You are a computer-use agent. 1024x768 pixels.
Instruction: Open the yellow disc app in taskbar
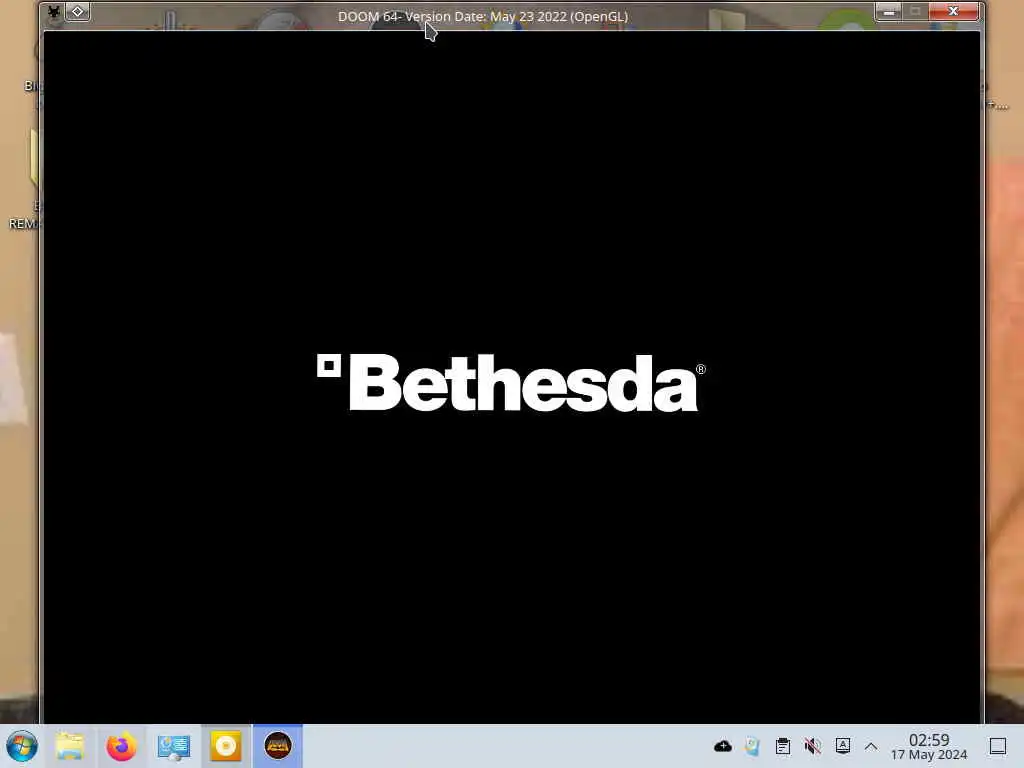tap(226, 746)
